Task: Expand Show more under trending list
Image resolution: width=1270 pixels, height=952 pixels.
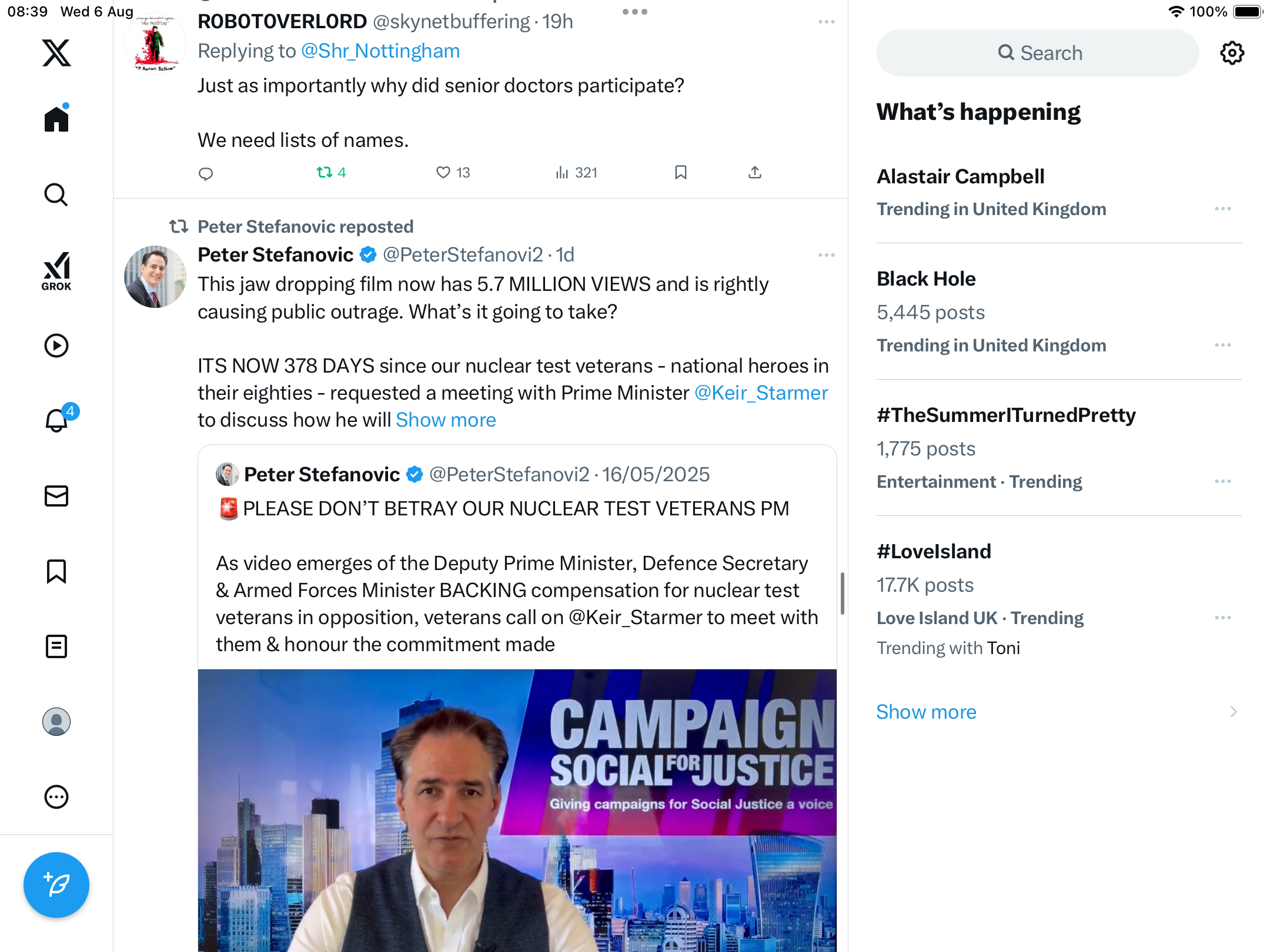Action: pos(926,712)
